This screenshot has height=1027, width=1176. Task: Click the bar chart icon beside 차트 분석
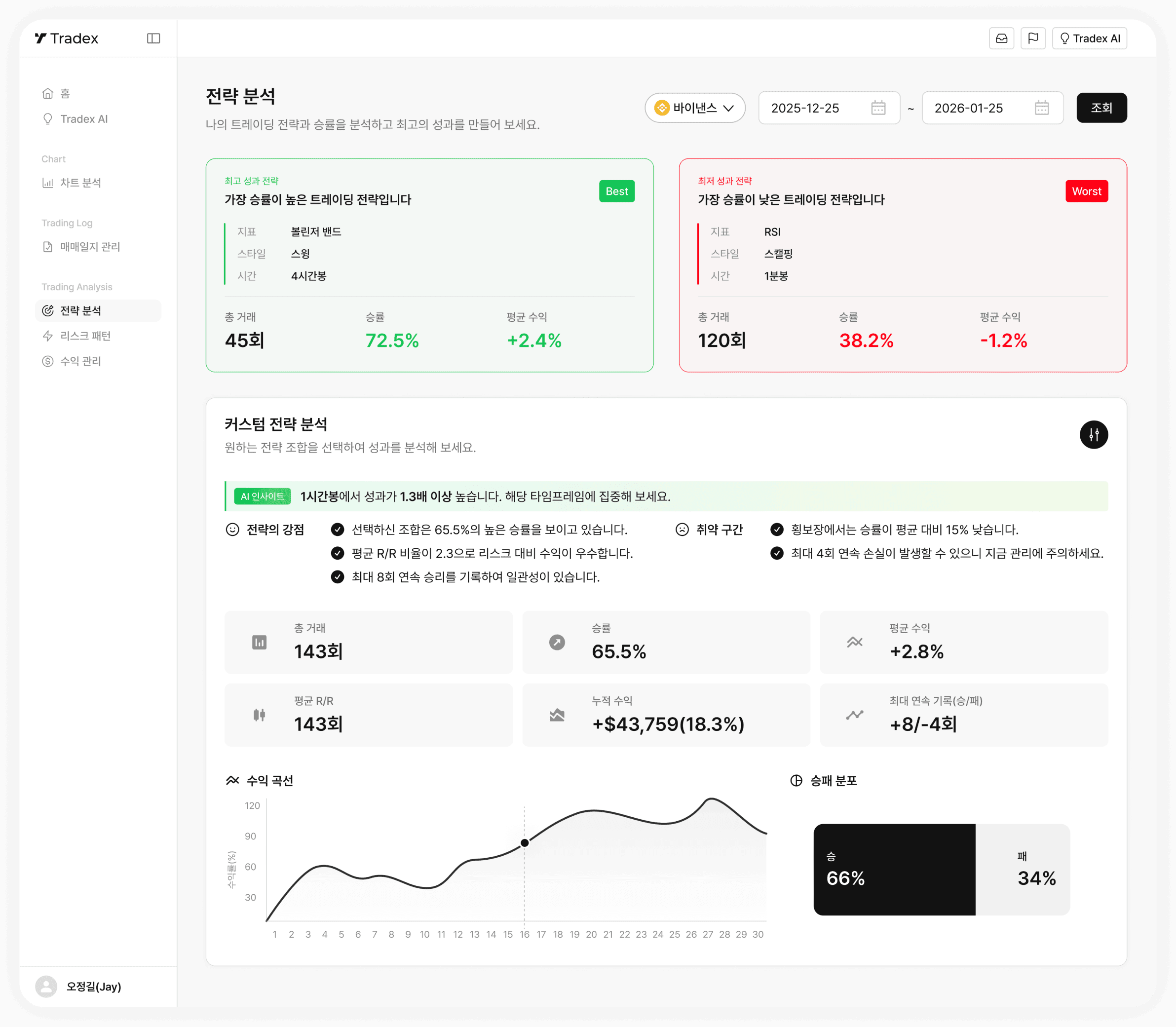pos(47,183)
